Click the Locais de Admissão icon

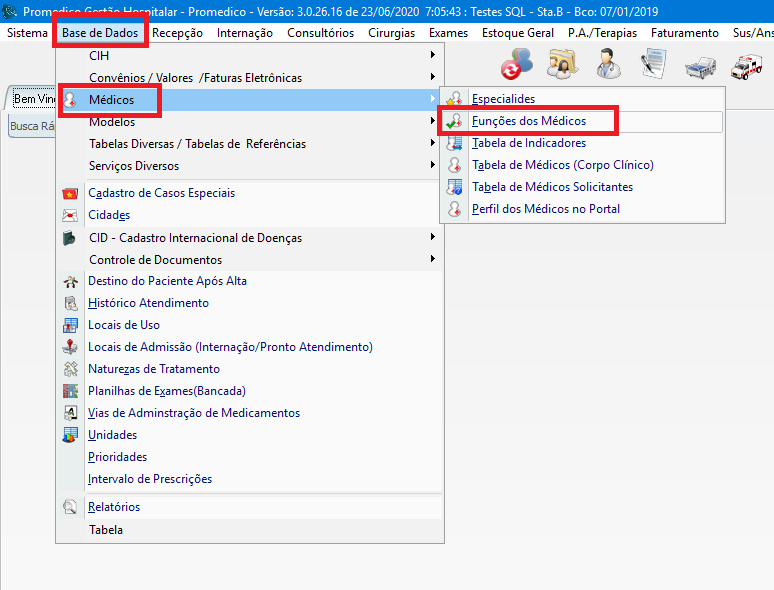(x=70, y=347)
